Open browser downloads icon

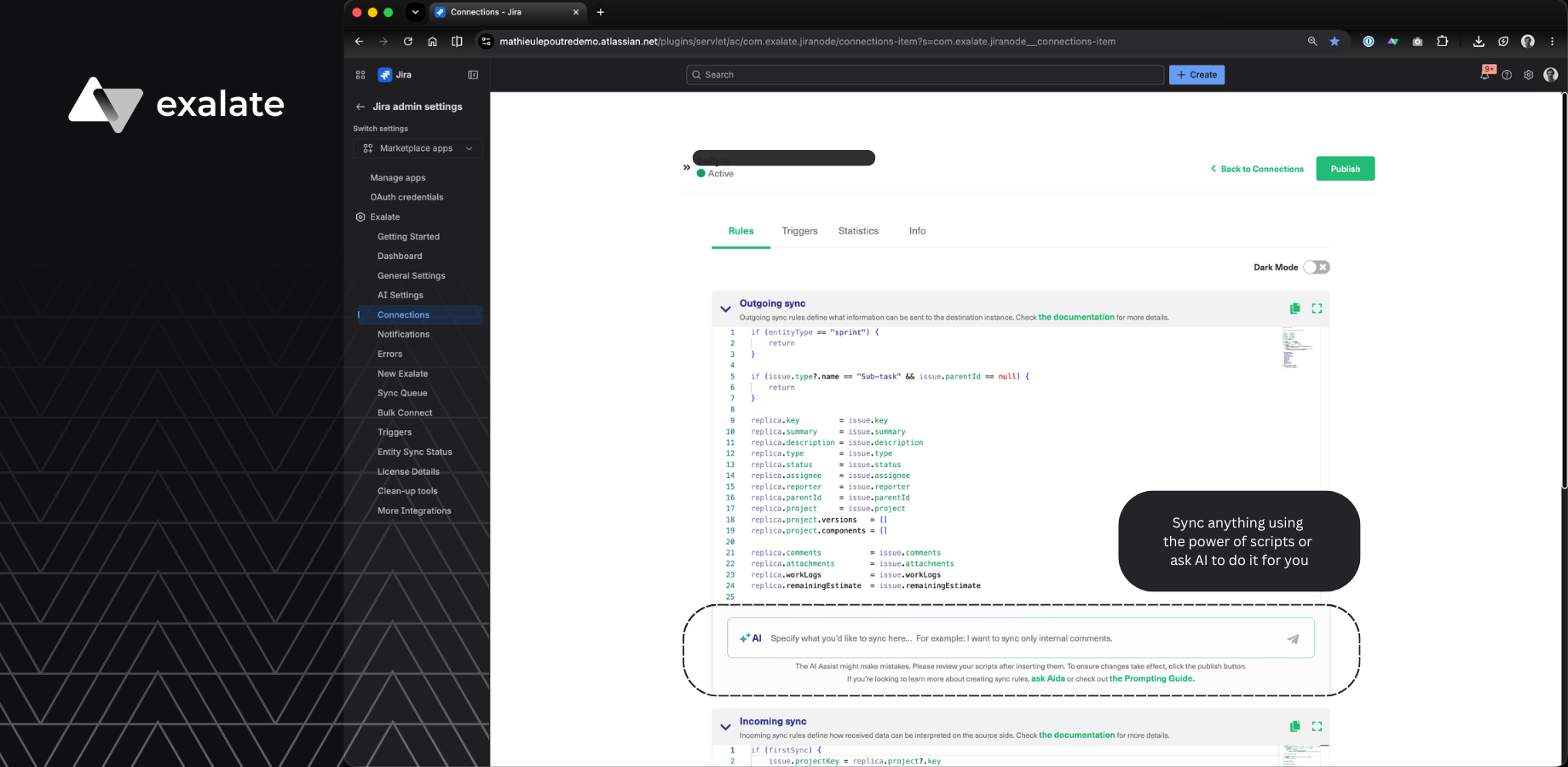pyautogui.click(x=1479, y=41)
